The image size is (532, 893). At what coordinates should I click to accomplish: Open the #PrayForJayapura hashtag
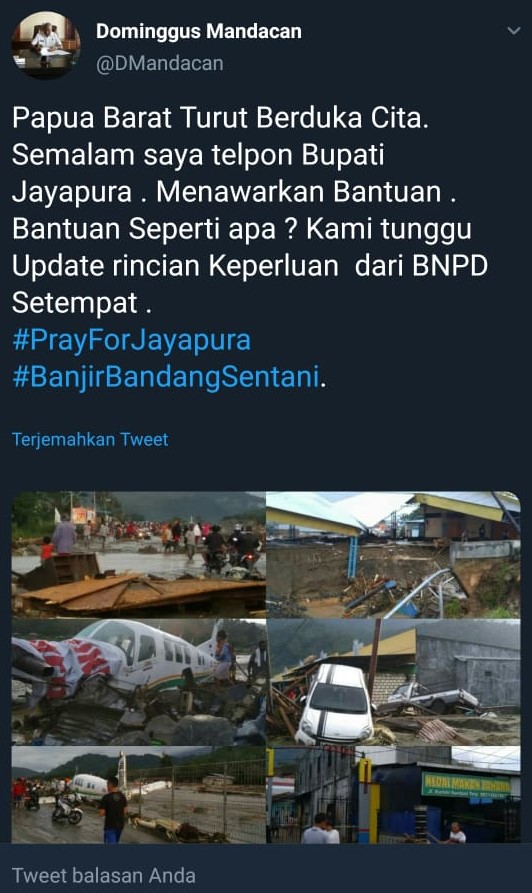(x=132, y=340)
